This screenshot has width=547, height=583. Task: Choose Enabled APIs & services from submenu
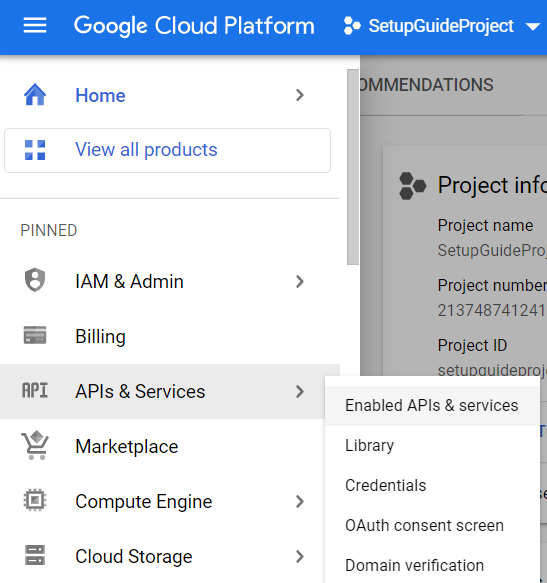click(432, 406)
